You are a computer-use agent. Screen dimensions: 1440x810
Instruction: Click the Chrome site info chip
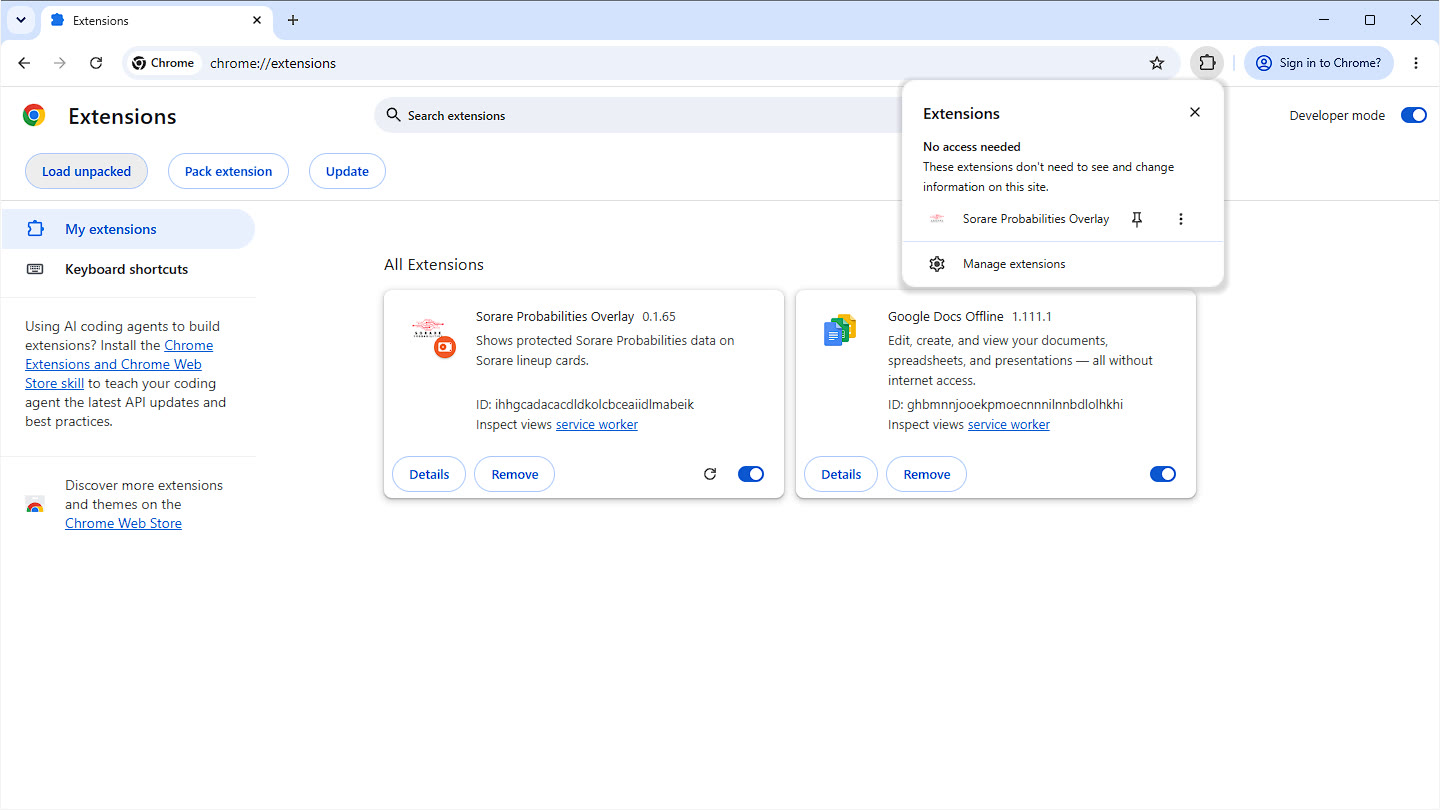[163, 63]
